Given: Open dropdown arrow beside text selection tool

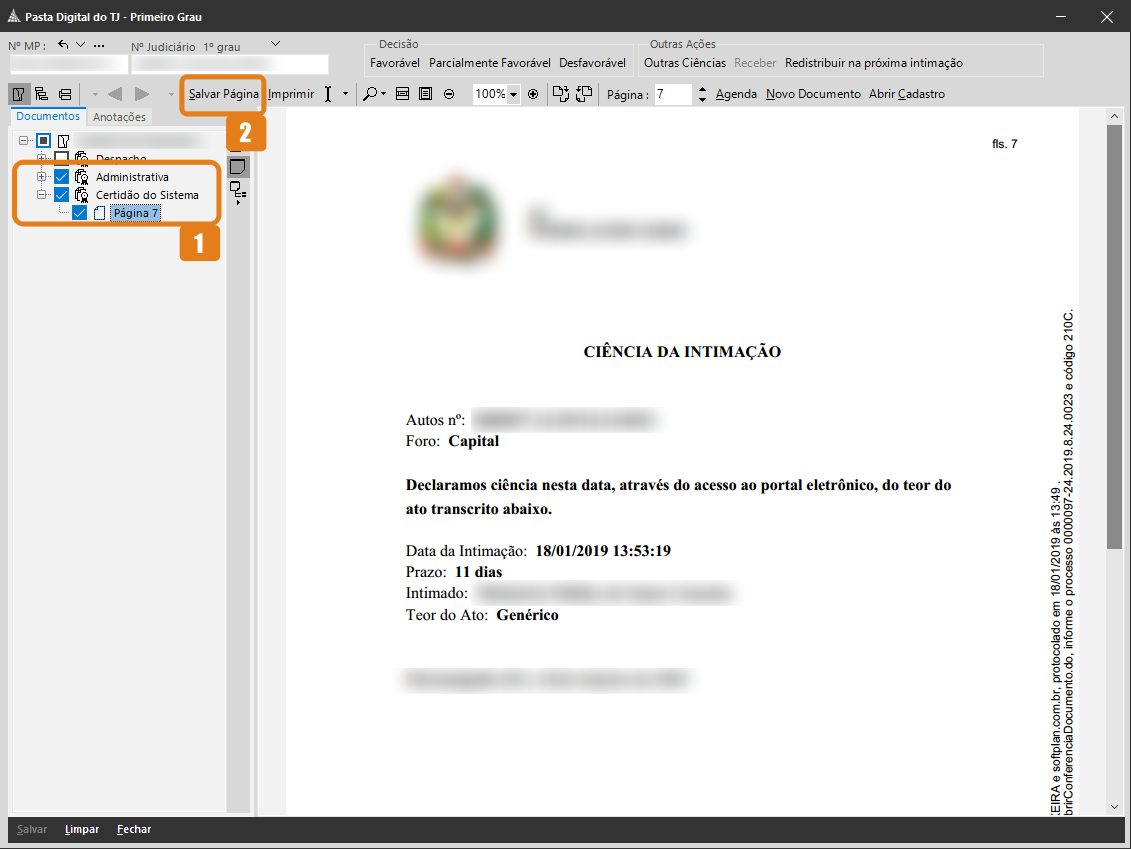Looking at the screenshot, I should [345, 94].
